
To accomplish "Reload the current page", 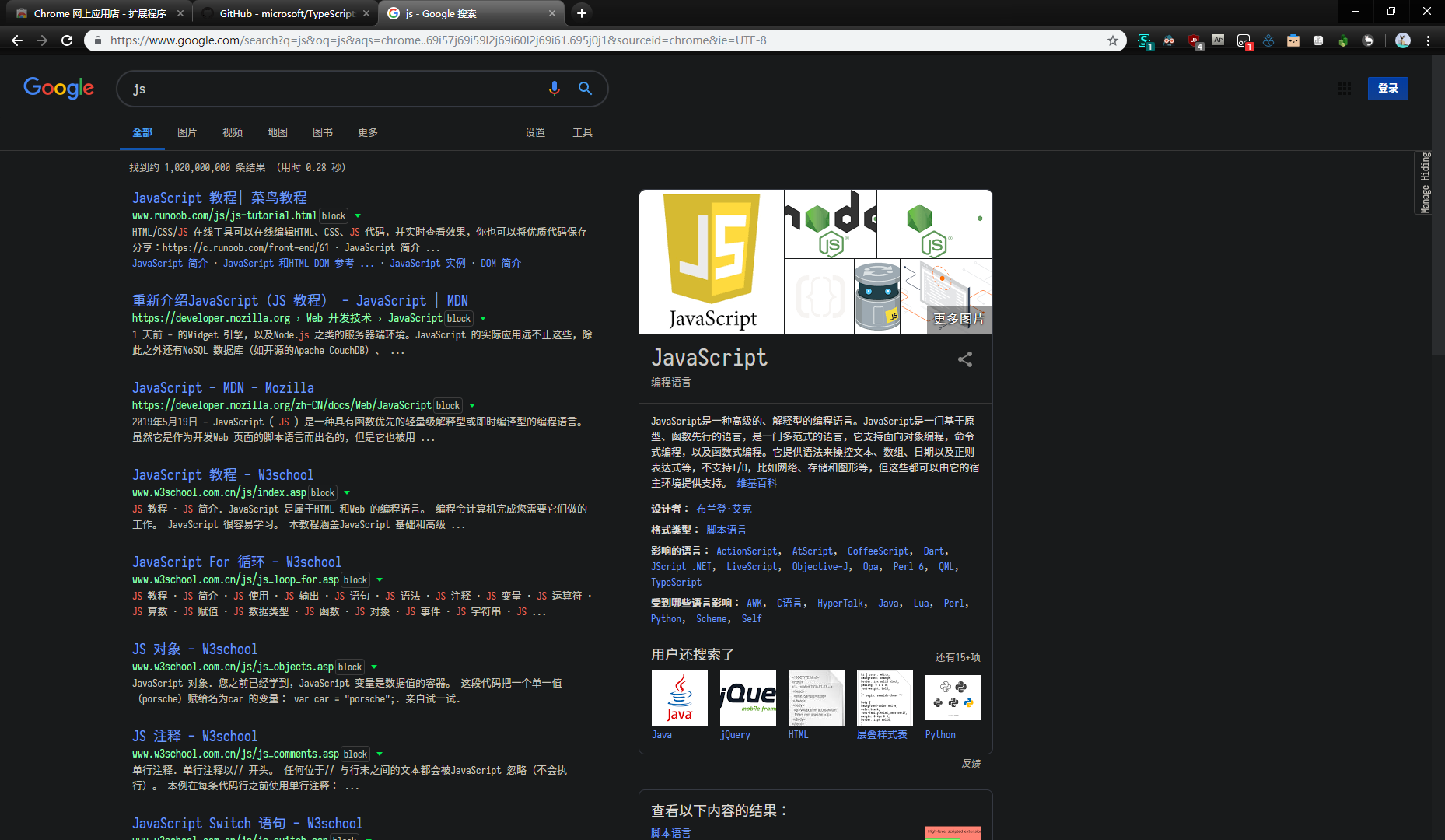I will [67, 40].
